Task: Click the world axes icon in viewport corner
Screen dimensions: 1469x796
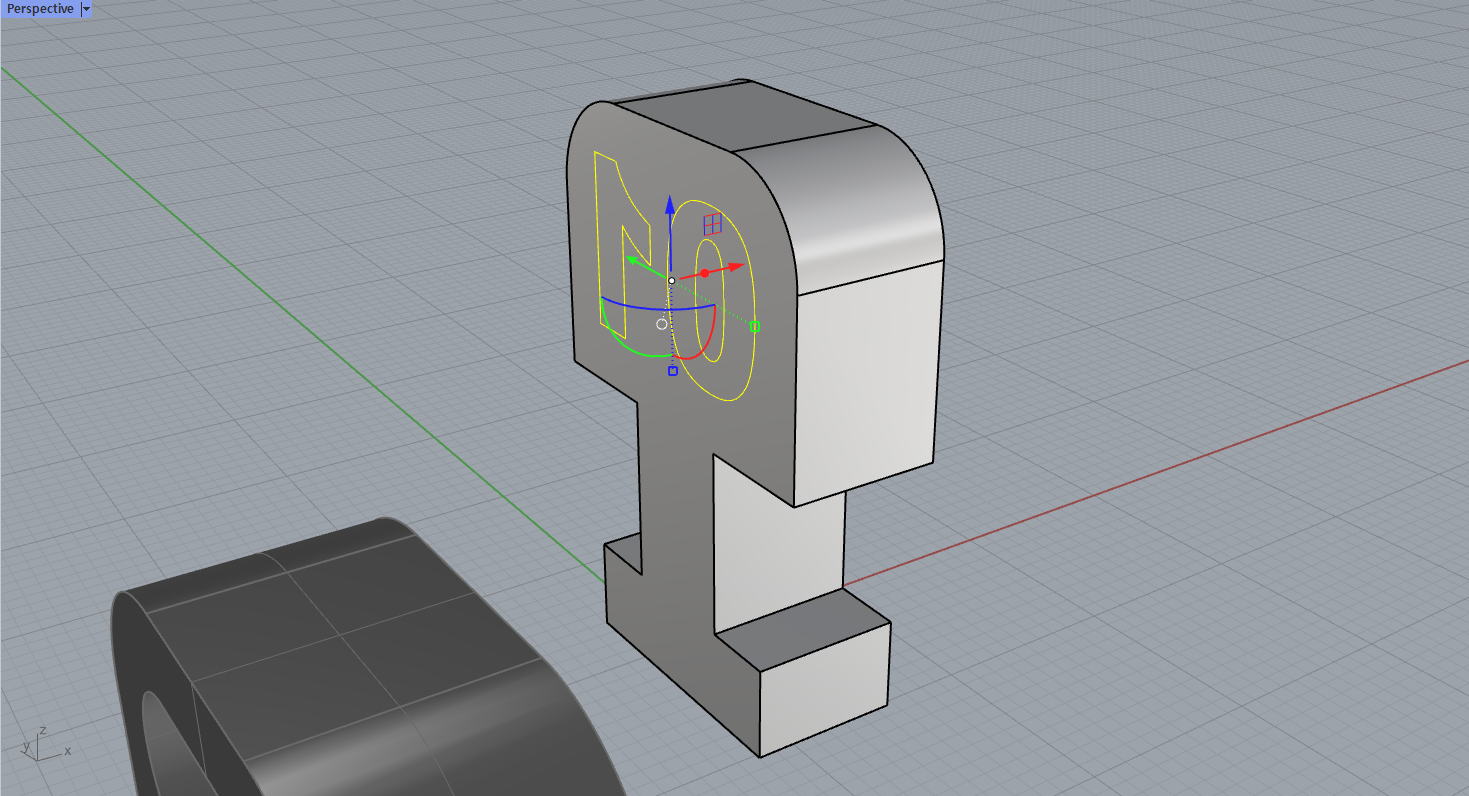Action: pyautogui.click(x=45, y=744)
